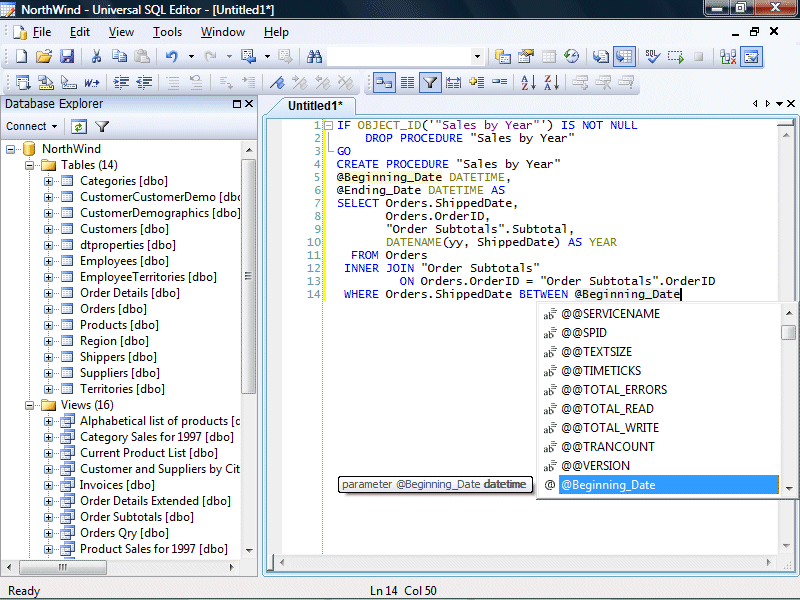800x600 pixels.
Task: Click the Database Explorer horizontal scrollbar thumb
Action: point(63,567)
